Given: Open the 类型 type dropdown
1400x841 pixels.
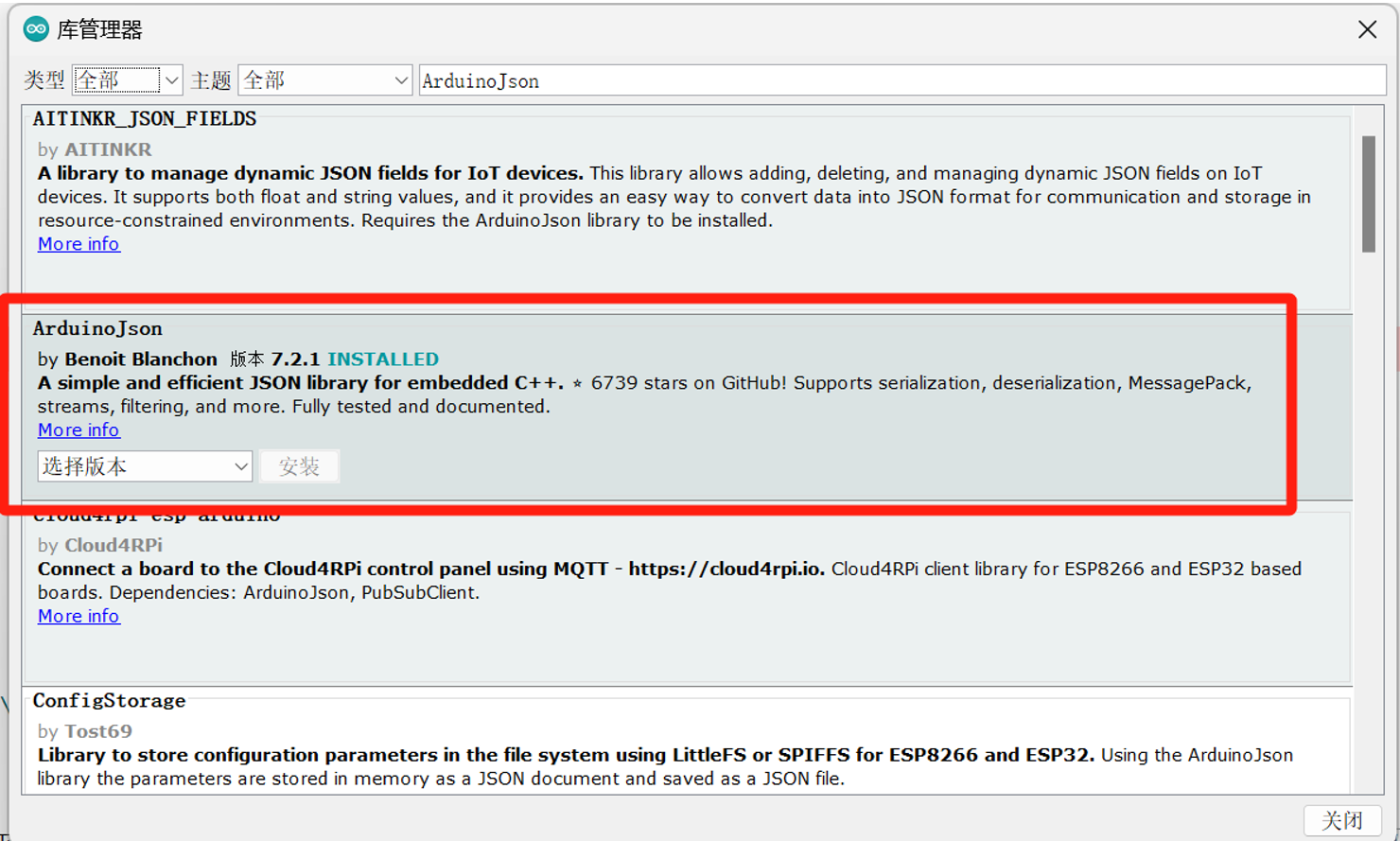Looking at the screenshot, I should point(127,80).
